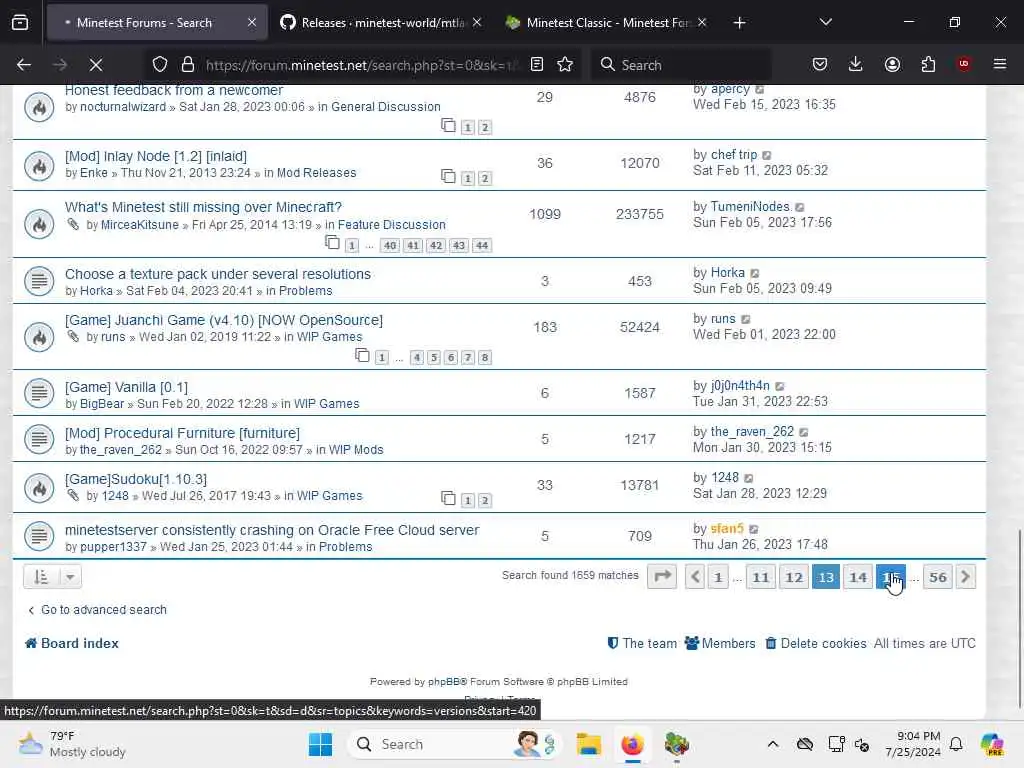Viewport: 1024px width, 768px height.
Task: Go back to the previous page
Action: [24, 65]
